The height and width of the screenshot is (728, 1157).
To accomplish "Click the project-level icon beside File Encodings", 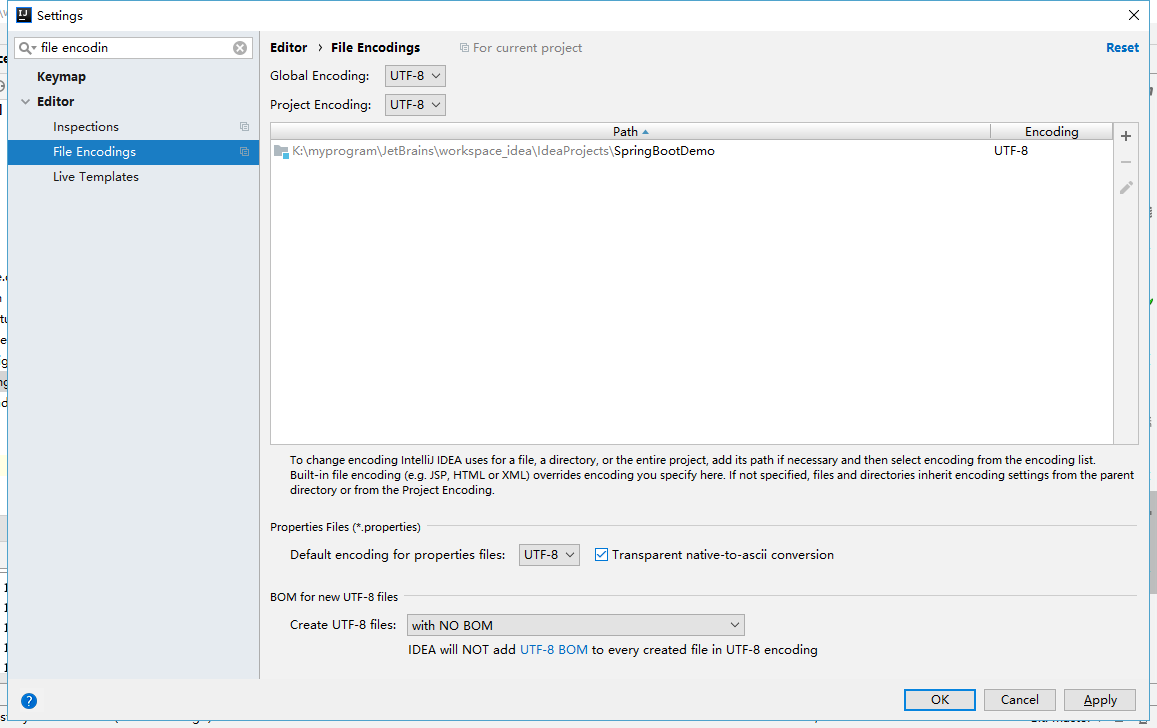I will (x=244, y=152).
